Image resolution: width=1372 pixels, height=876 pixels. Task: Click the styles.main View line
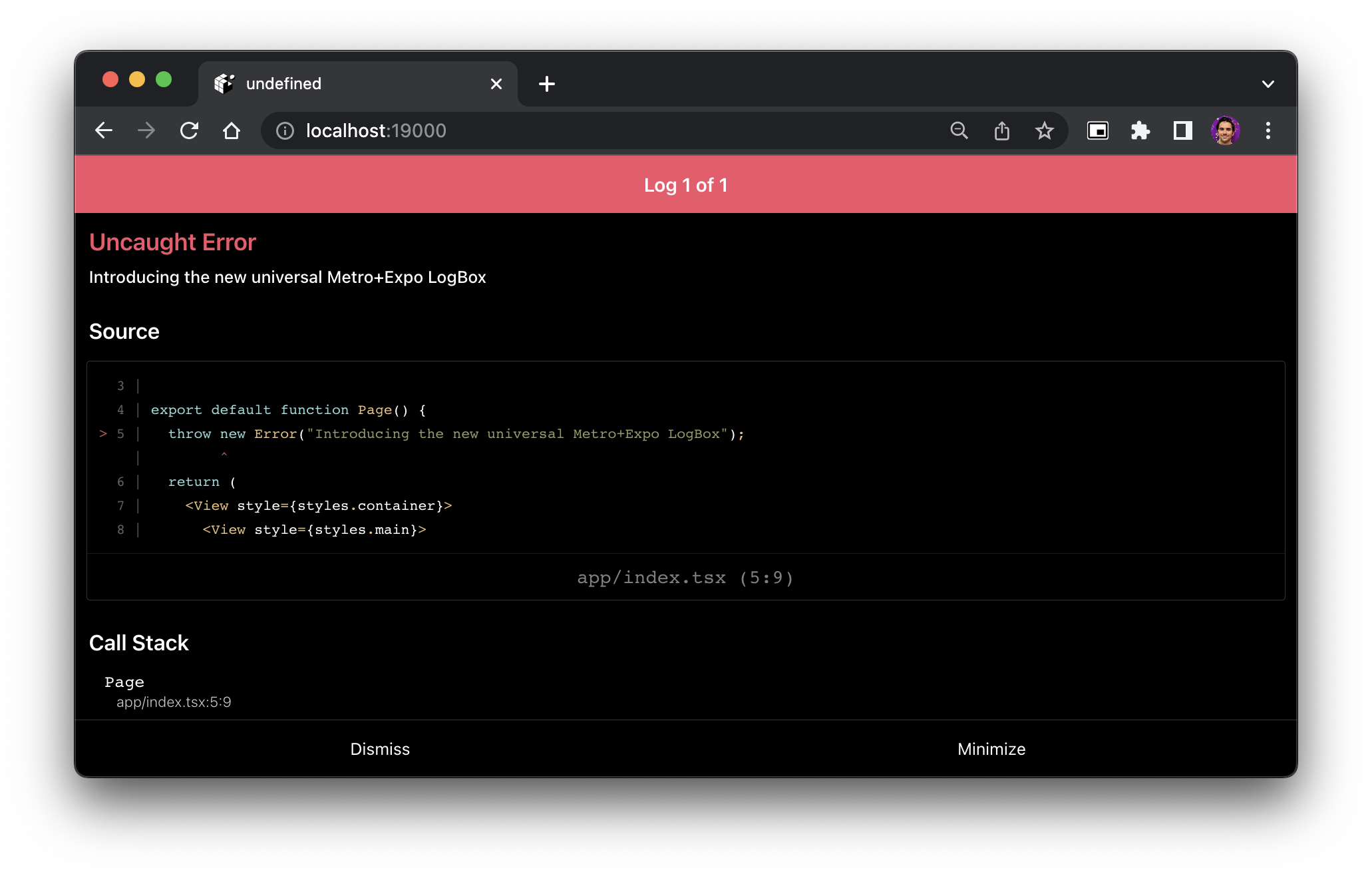coord(314,530)
